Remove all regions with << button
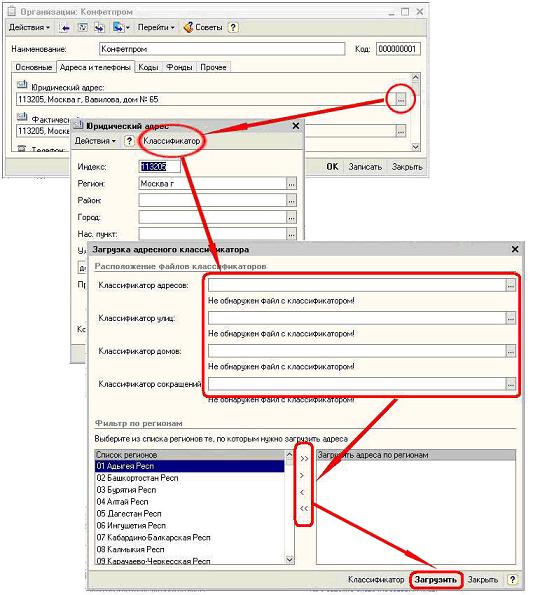The width and height of the screenshot is (533, 595). click(x=304, y=508)
